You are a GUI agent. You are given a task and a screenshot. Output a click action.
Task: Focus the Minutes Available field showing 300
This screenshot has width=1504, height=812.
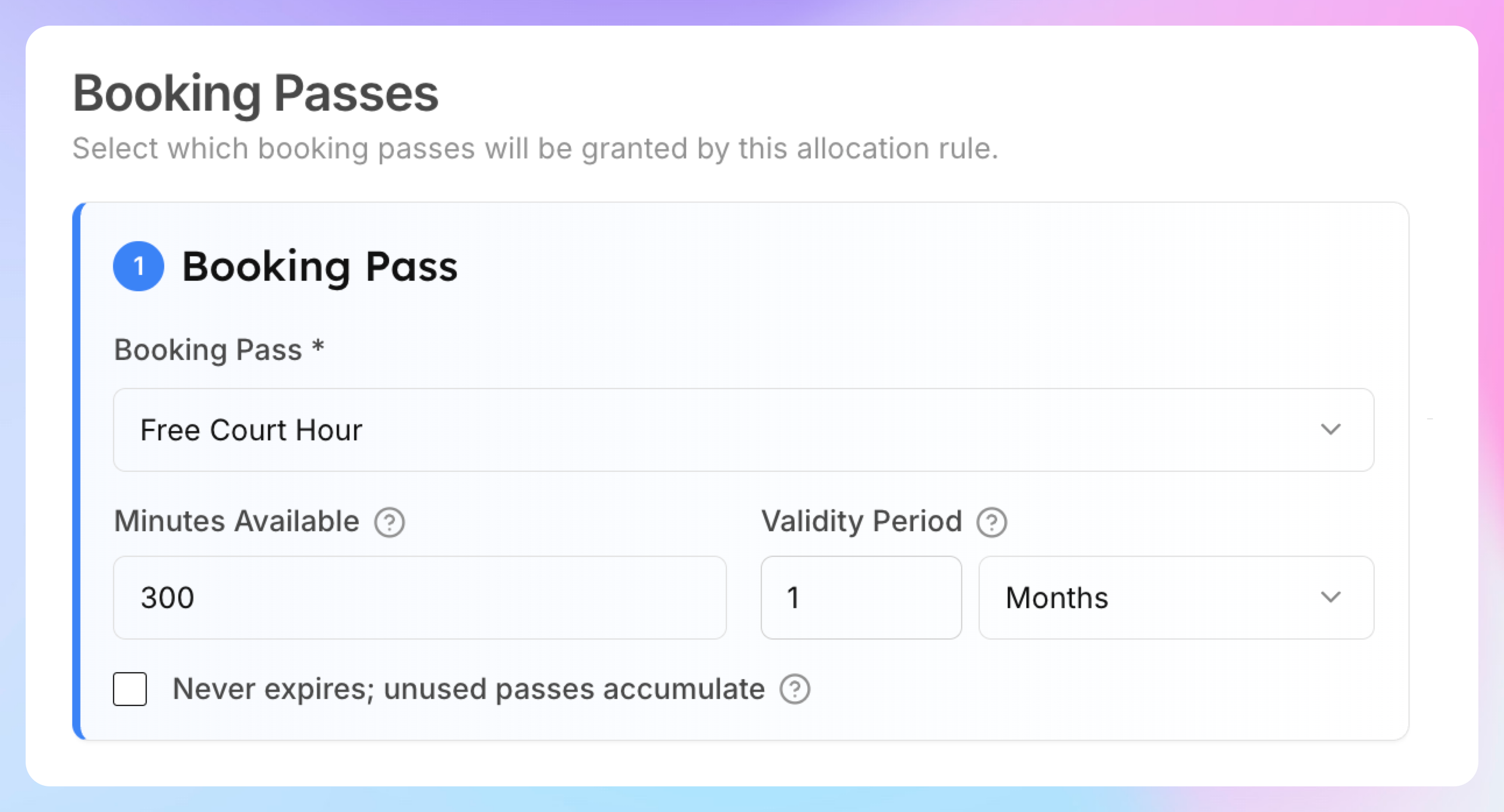(420, 598)
